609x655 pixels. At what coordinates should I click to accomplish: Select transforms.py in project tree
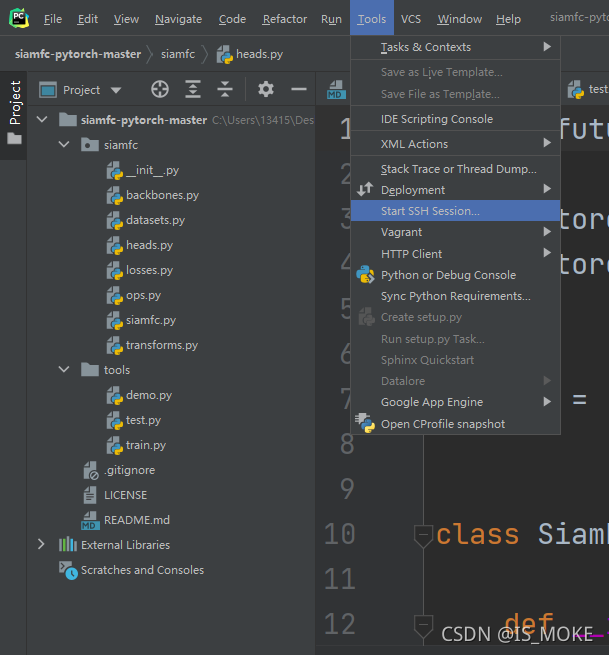point(162,345)
